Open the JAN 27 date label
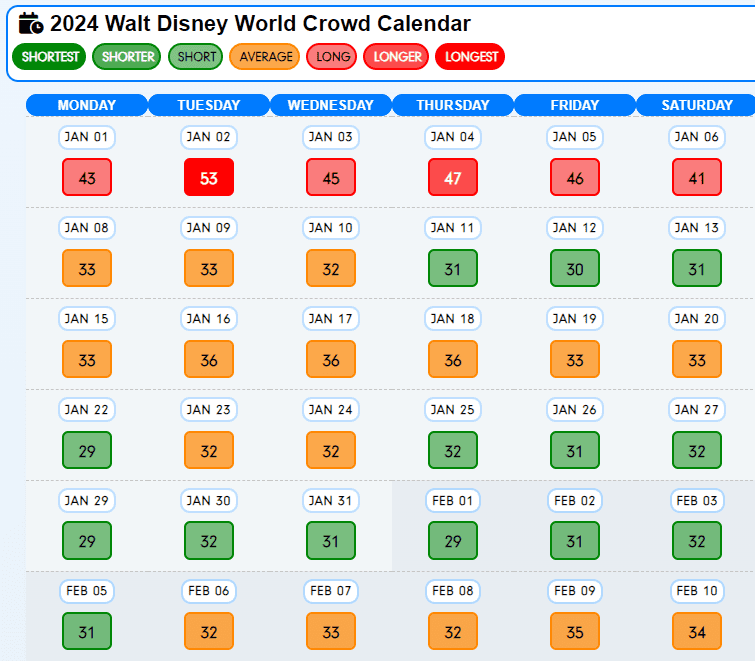 pos(697,410)
